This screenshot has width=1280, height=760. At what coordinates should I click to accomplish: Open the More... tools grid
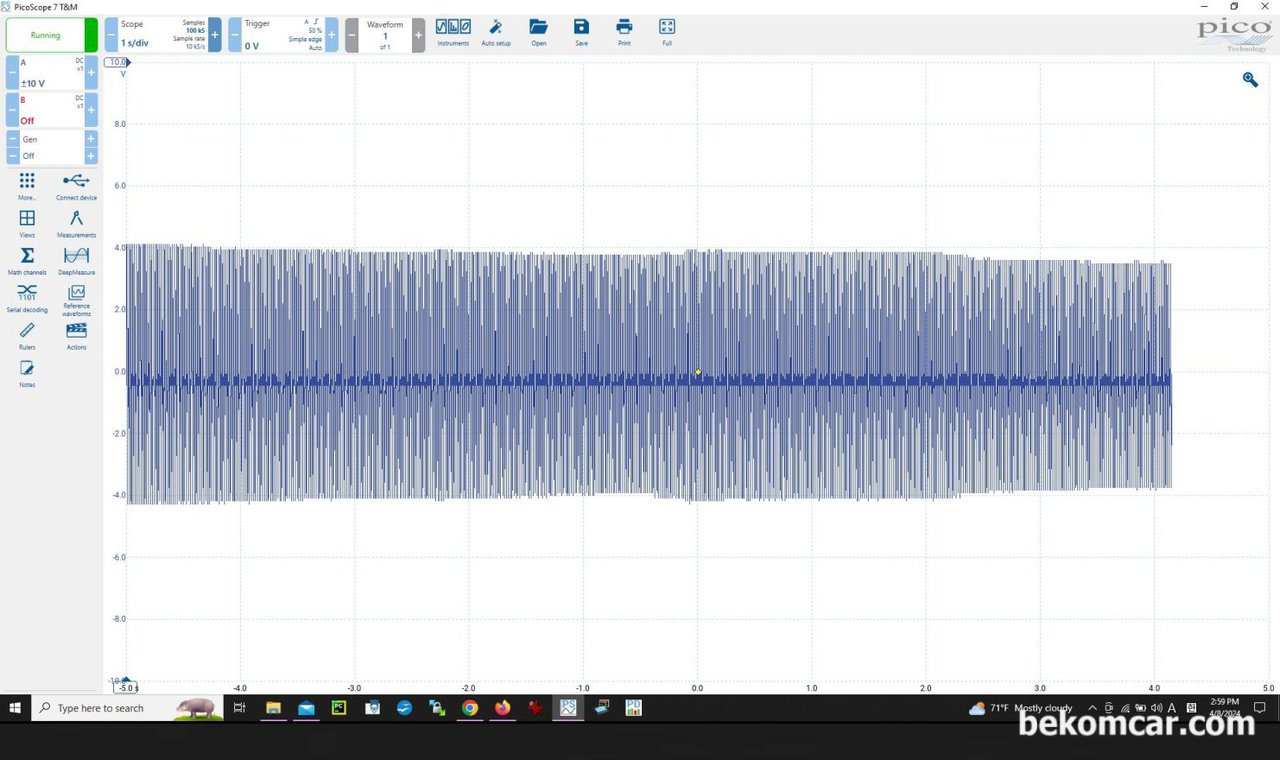(x=27, y=186)
